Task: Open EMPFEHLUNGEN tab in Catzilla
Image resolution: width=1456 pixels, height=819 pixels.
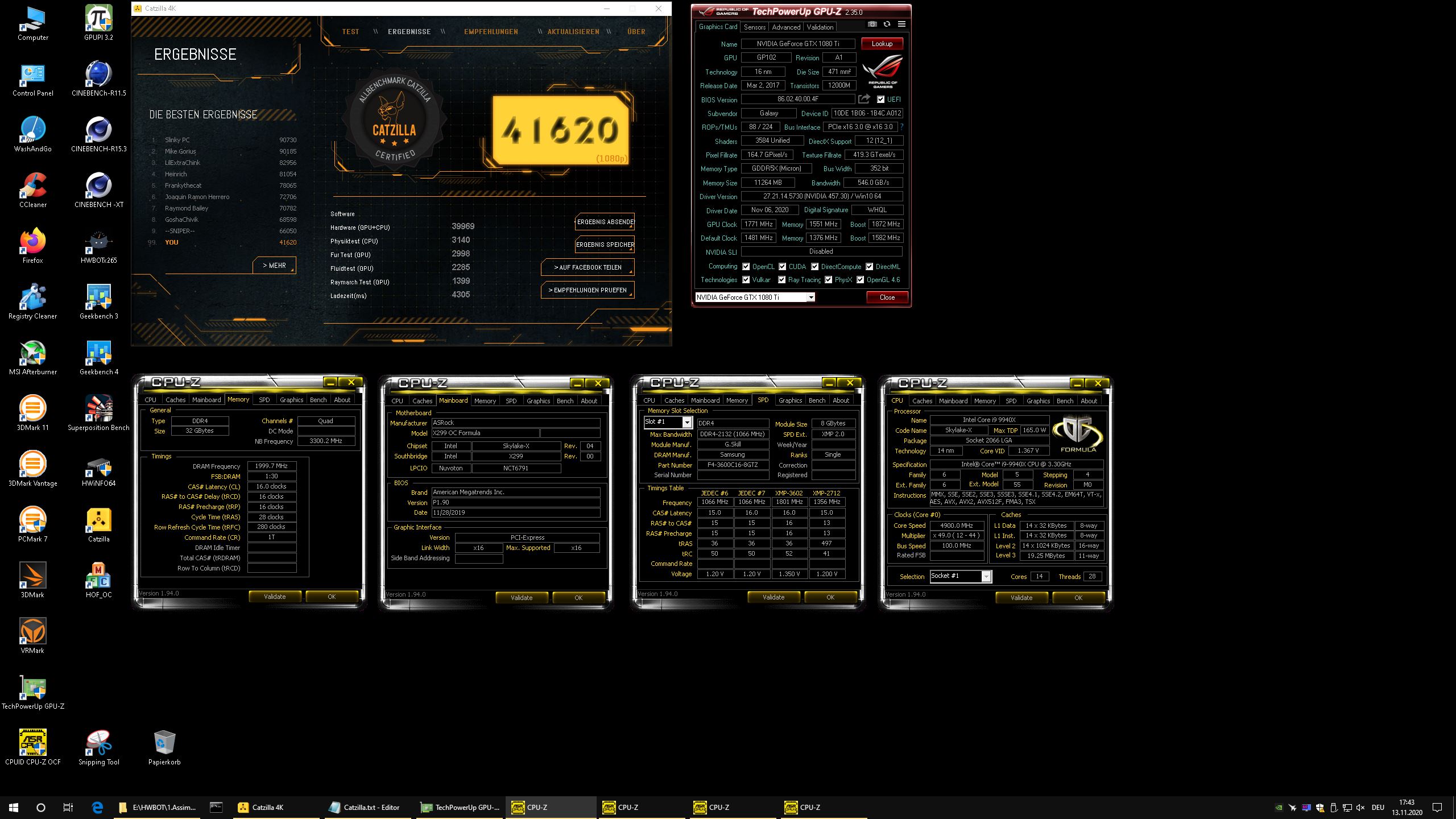Action: click(x=491, y=32)
